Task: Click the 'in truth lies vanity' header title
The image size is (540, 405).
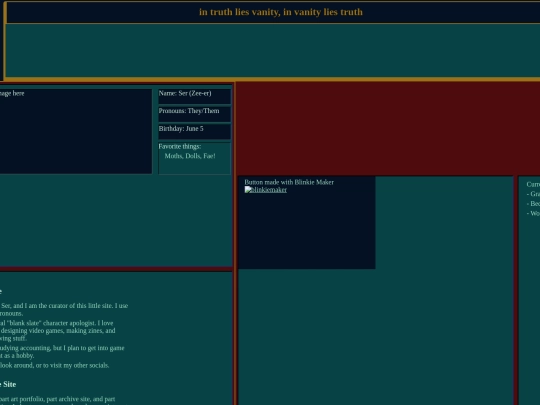Action: click(x=281, y=12)
